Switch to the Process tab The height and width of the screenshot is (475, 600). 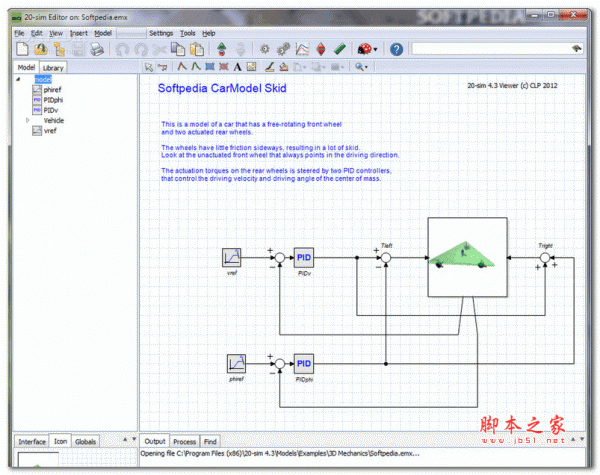point(184,441)
